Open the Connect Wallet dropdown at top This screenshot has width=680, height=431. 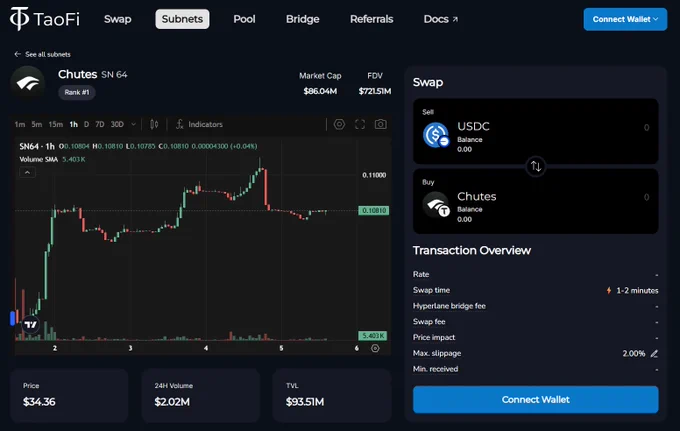625,19
